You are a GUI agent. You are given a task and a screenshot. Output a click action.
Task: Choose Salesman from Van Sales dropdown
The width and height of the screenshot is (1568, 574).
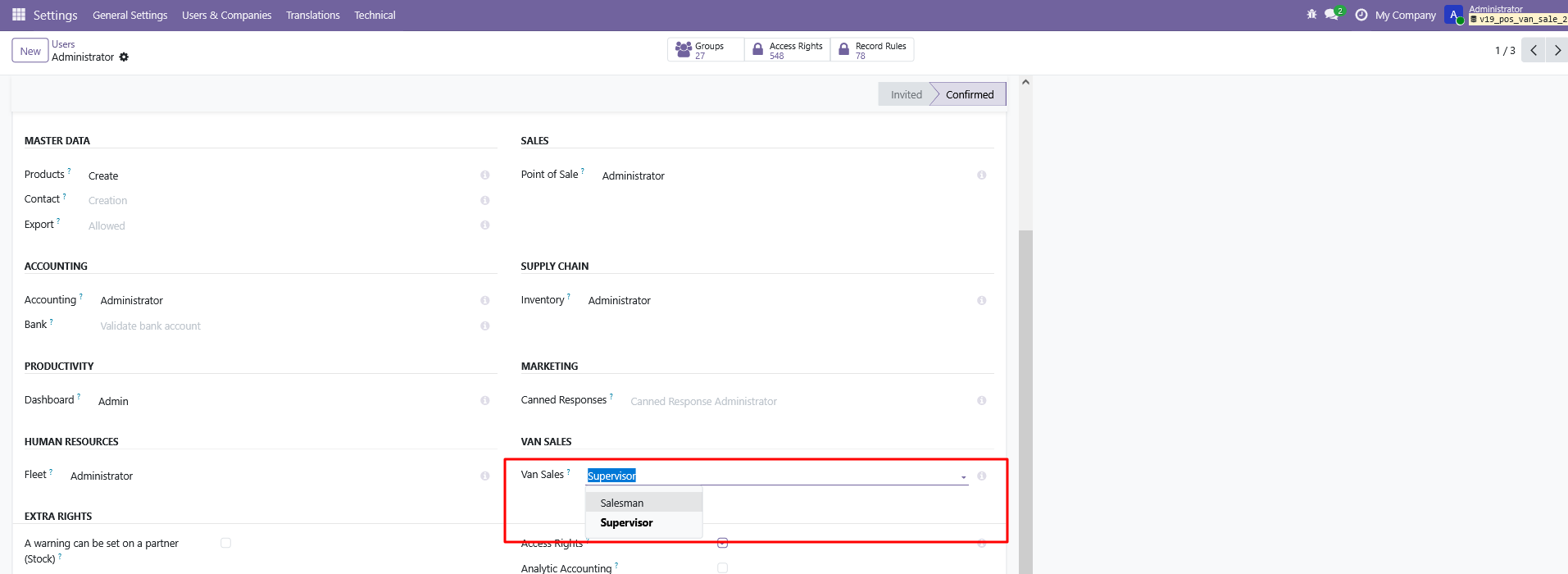pyautogui.click(x=622, y=503)
